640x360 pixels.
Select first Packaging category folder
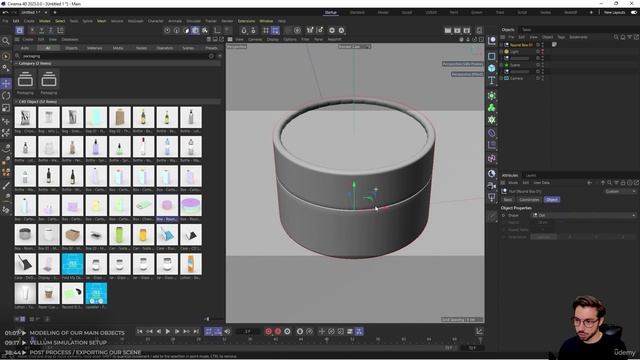25,80
